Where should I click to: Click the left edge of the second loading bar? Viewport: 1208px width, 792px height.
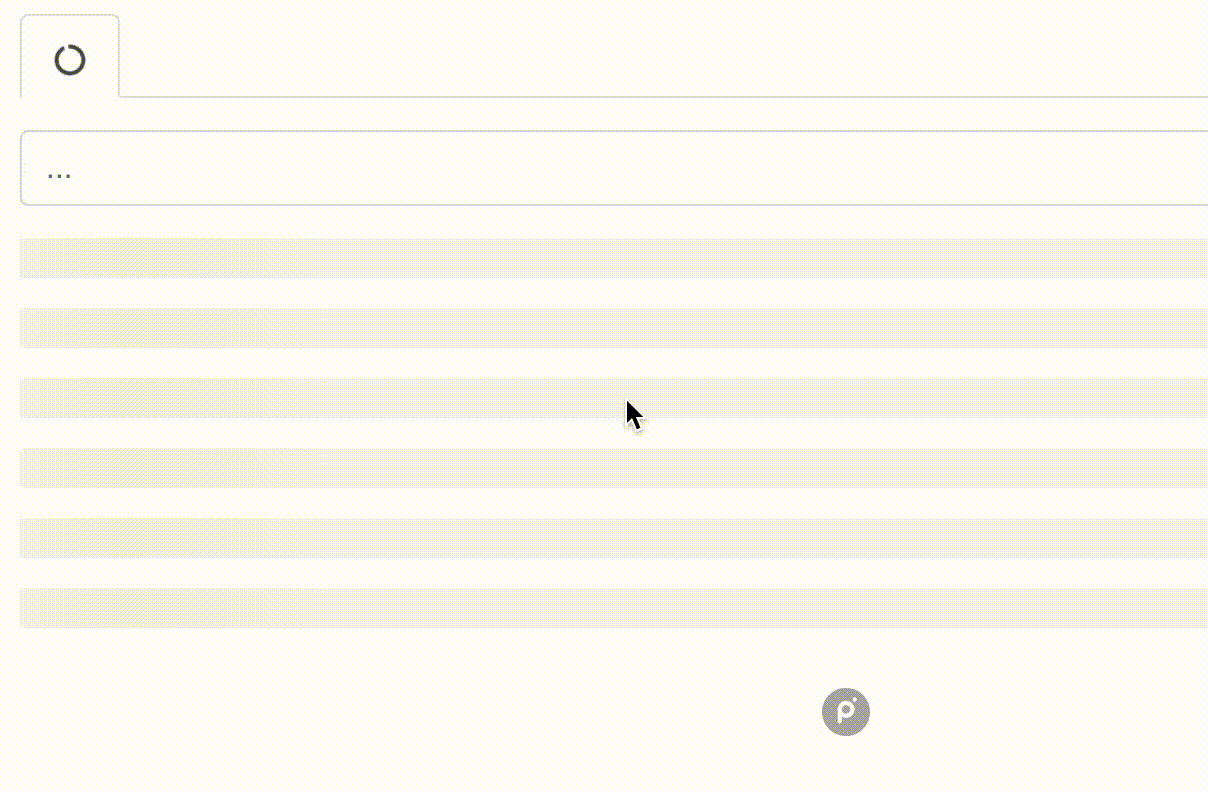coord(26,328)
